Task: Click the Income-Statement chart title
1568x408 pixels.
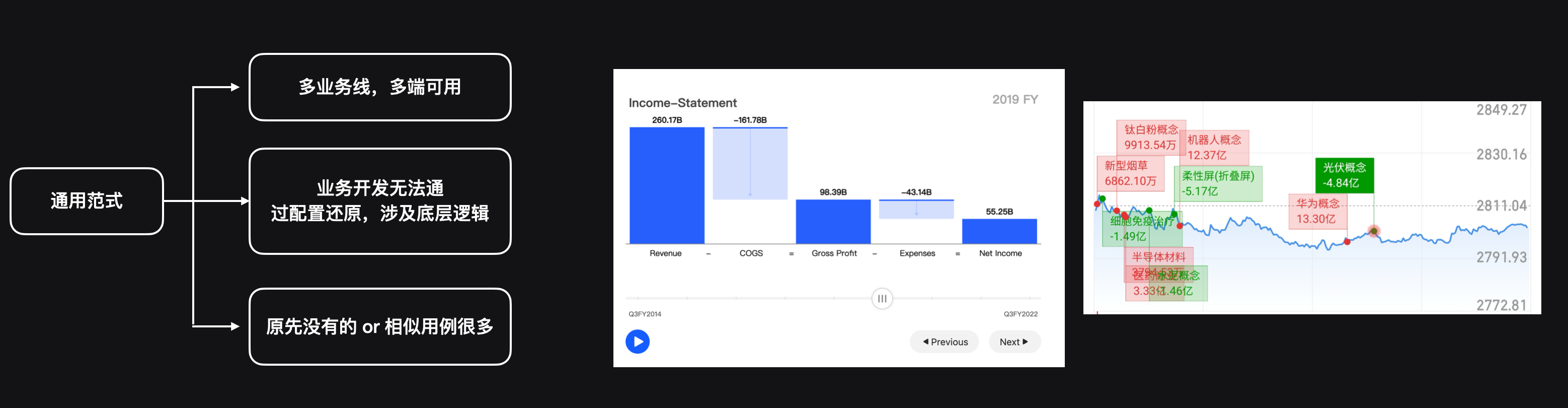Action: click(682, 103)
